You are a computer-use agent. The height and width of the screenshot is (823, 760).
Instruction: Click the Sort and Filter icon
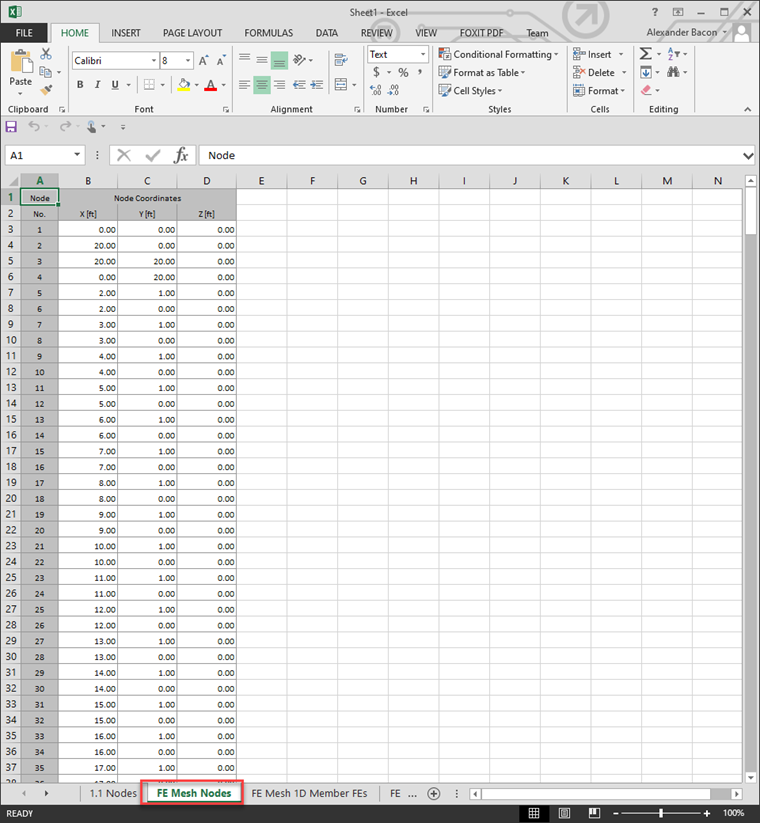click(673, 54)
